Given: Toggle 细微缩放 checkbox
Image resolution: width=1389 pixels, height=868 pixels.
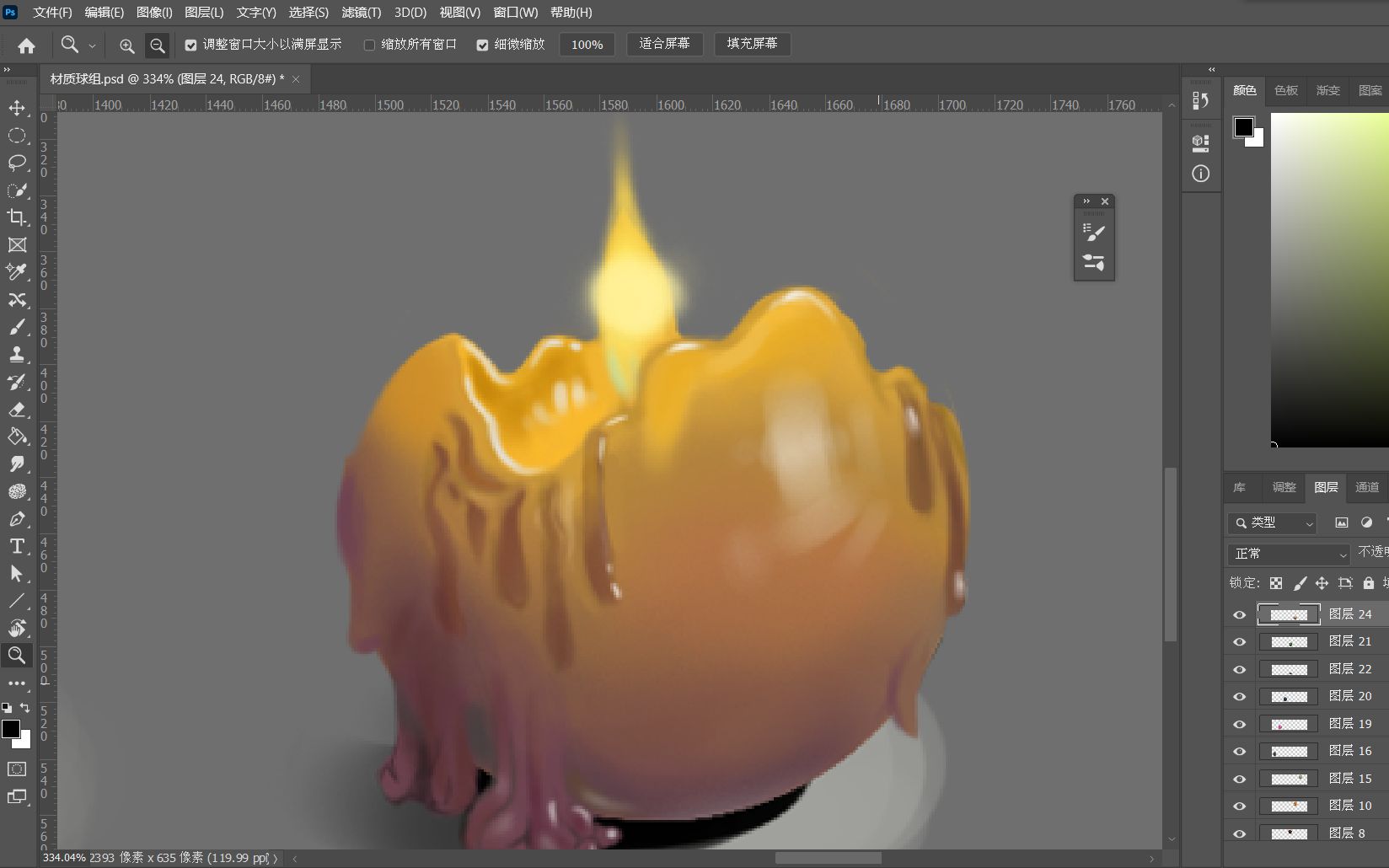Looking at the screenshot, I should click(x=482, y=45).
